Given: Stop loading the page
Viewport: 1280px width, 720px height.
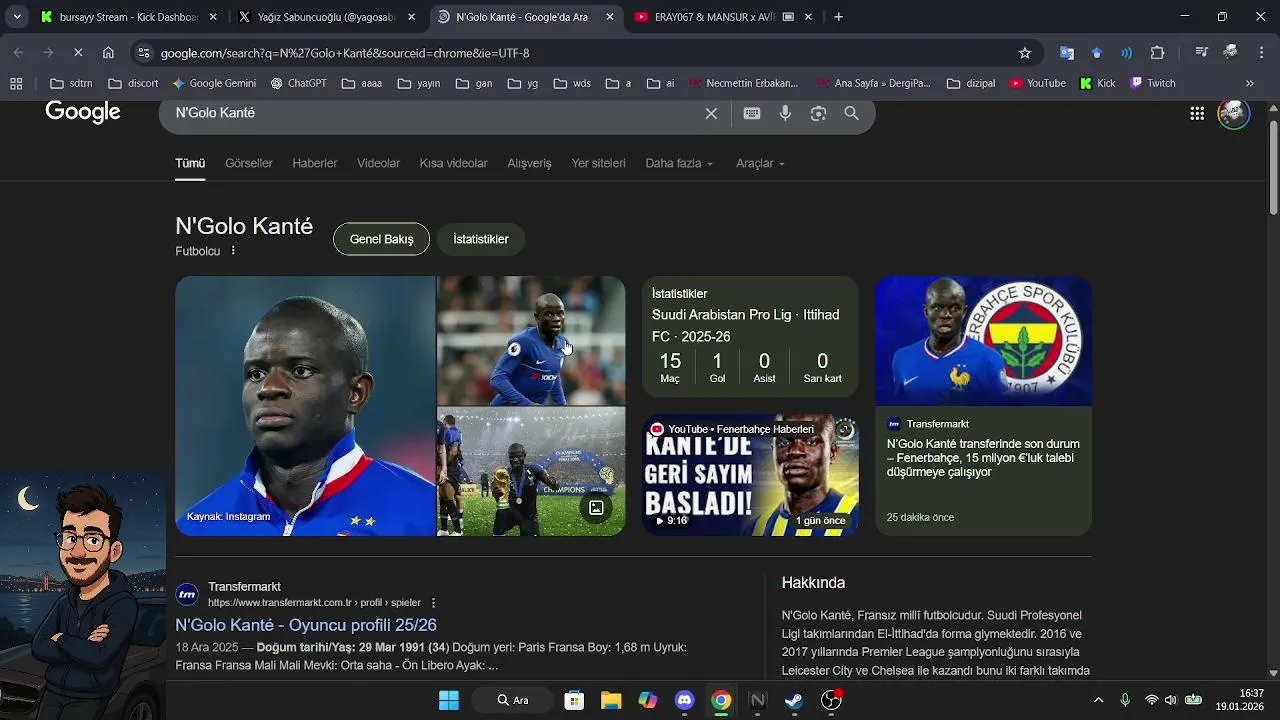Looking at the screenshot, I should 78,53.
